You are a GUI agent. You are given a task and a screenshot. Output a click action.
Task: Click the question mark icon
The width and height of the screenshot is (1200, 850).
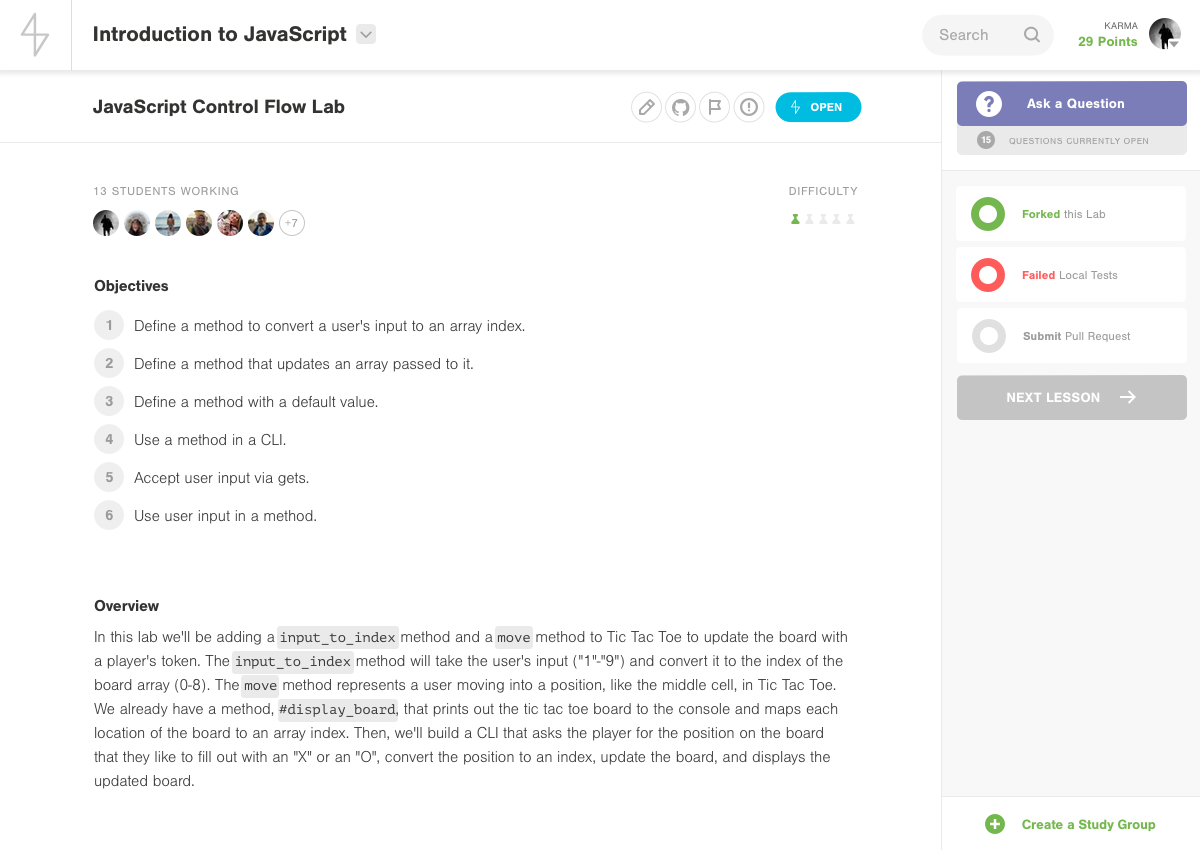click(x=989, y=104)
